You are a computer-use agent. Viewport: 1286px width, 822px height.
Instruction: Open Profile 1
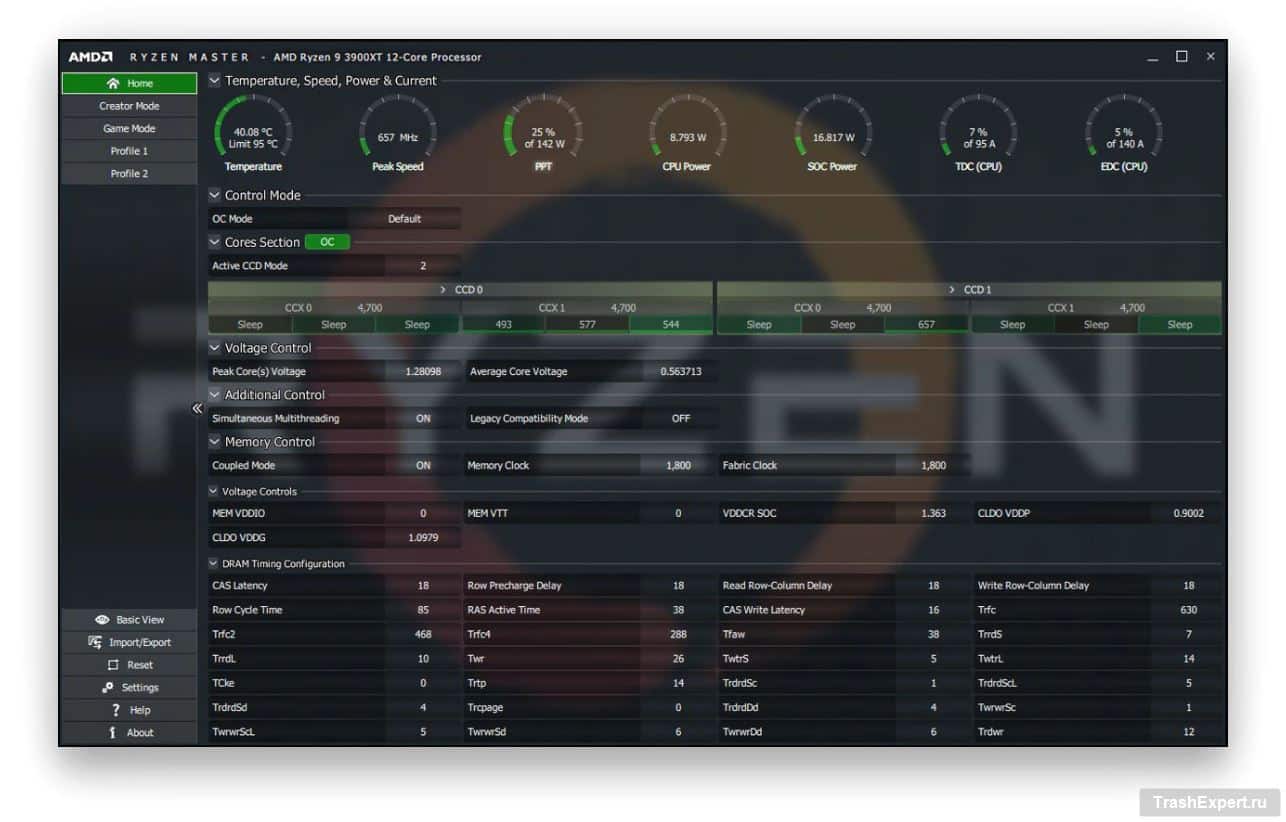coord(129,151)
